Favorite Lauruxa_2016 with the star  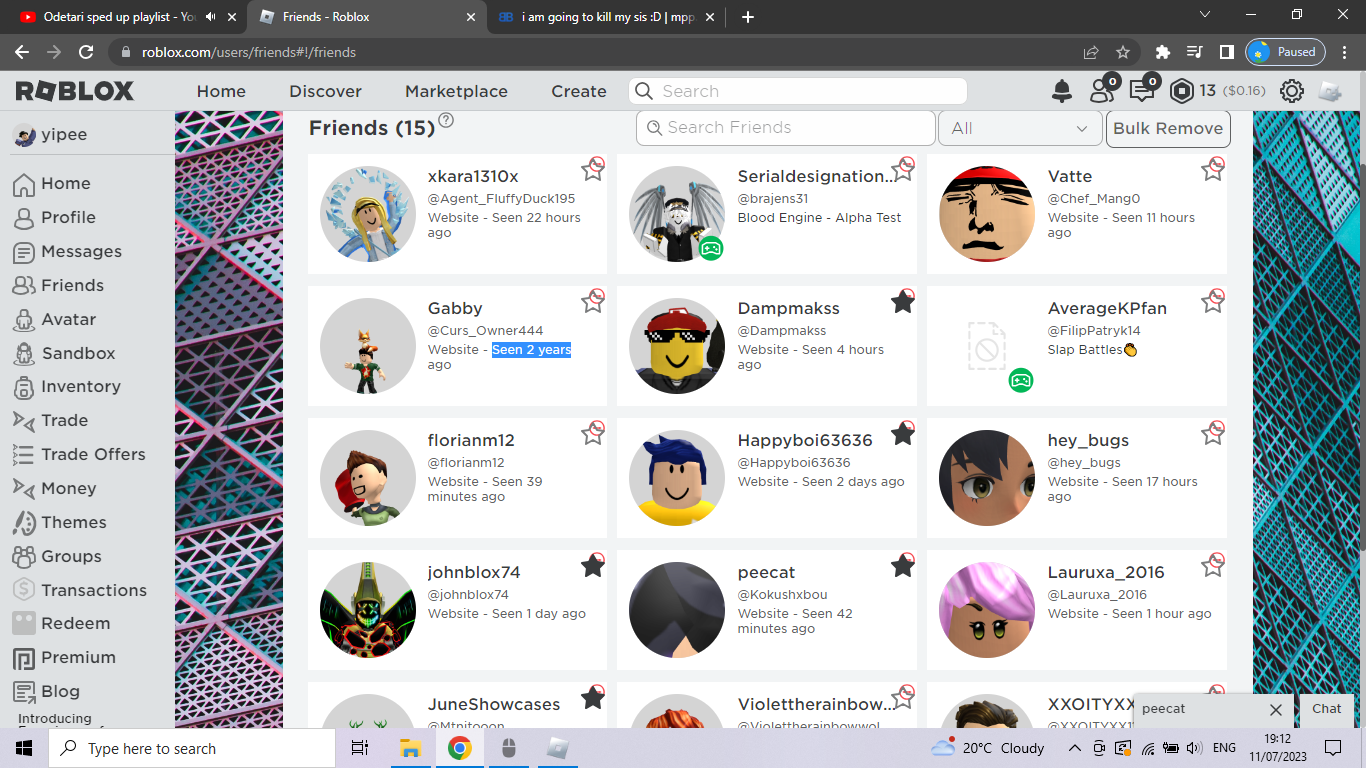click(x=1213, y=566)
